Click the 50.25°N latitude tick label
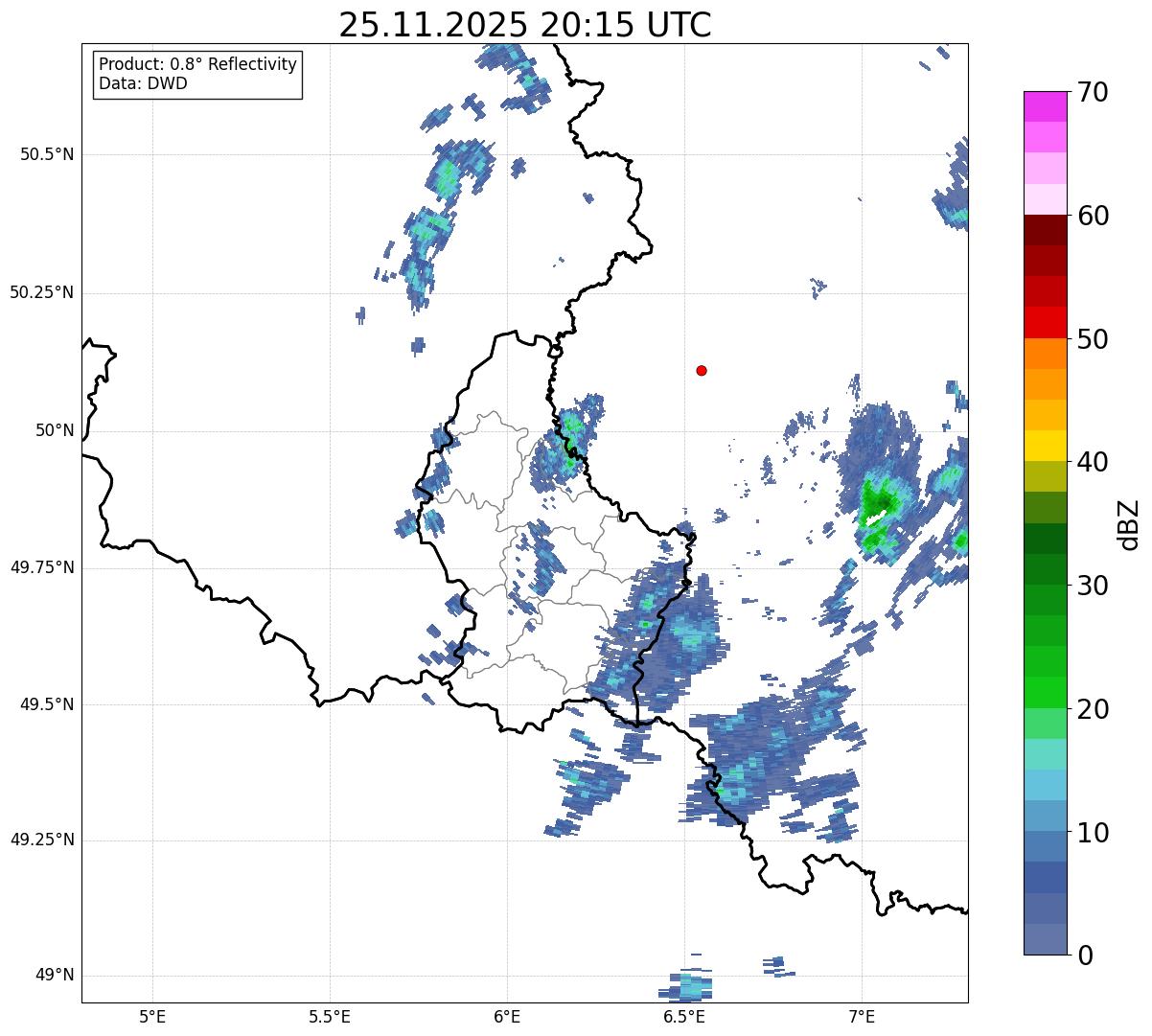Image resolution: width=1152 pixels, height=1036 pixels. tap(41, 292)
